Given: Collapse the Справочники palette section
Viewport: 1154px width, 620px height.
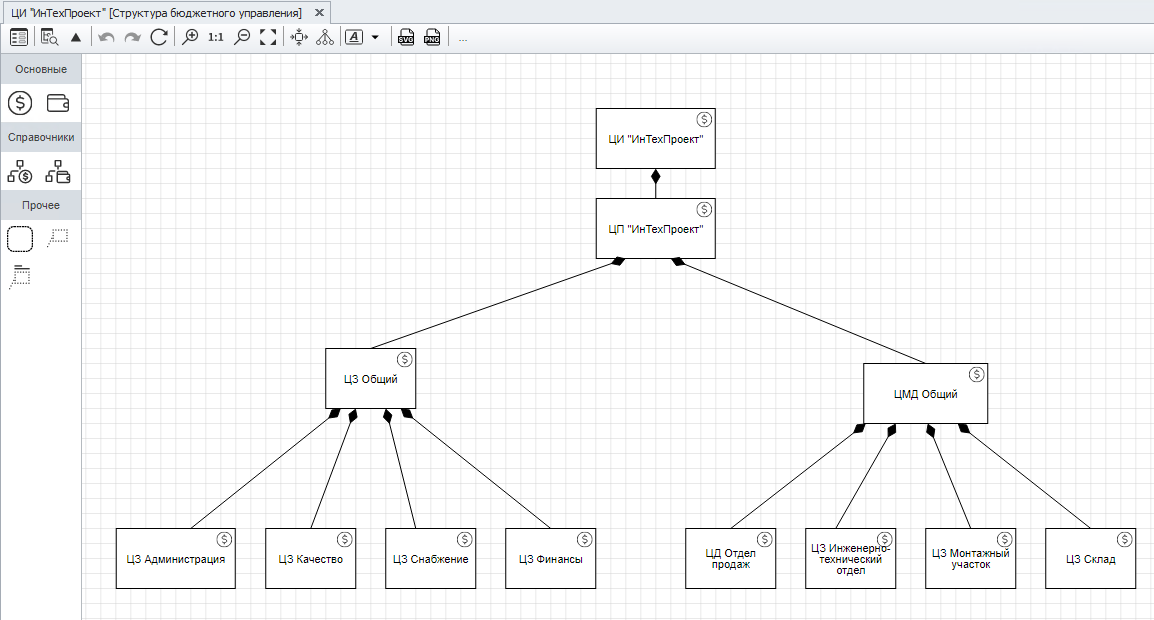Looking at the screenshot, I should coord(41,138).
